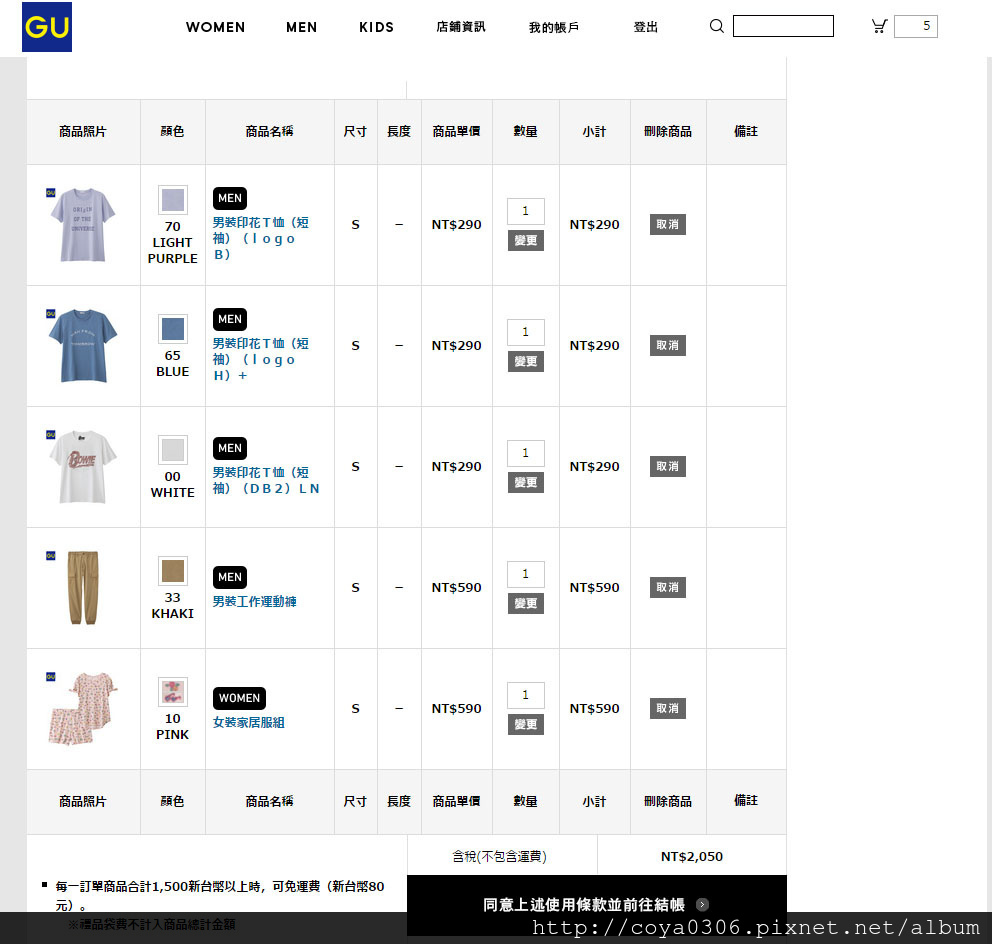Cancel the Khaki work pants item

click(x=667, y=587)
